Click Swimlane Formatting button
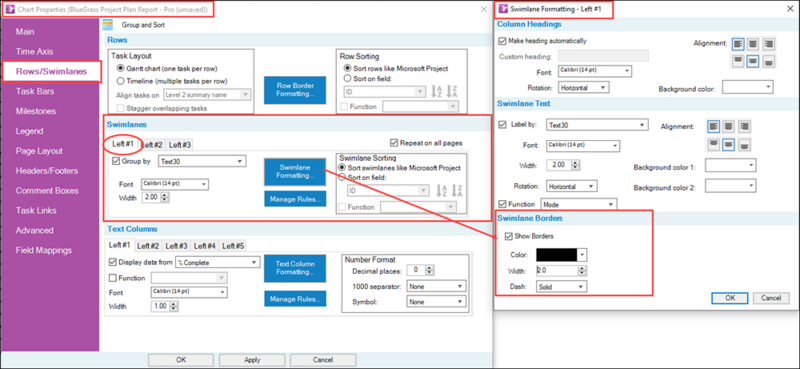Image resolution: width=800 pixels, height=369 pixels. pyautogui.click(x=295, y=171)
